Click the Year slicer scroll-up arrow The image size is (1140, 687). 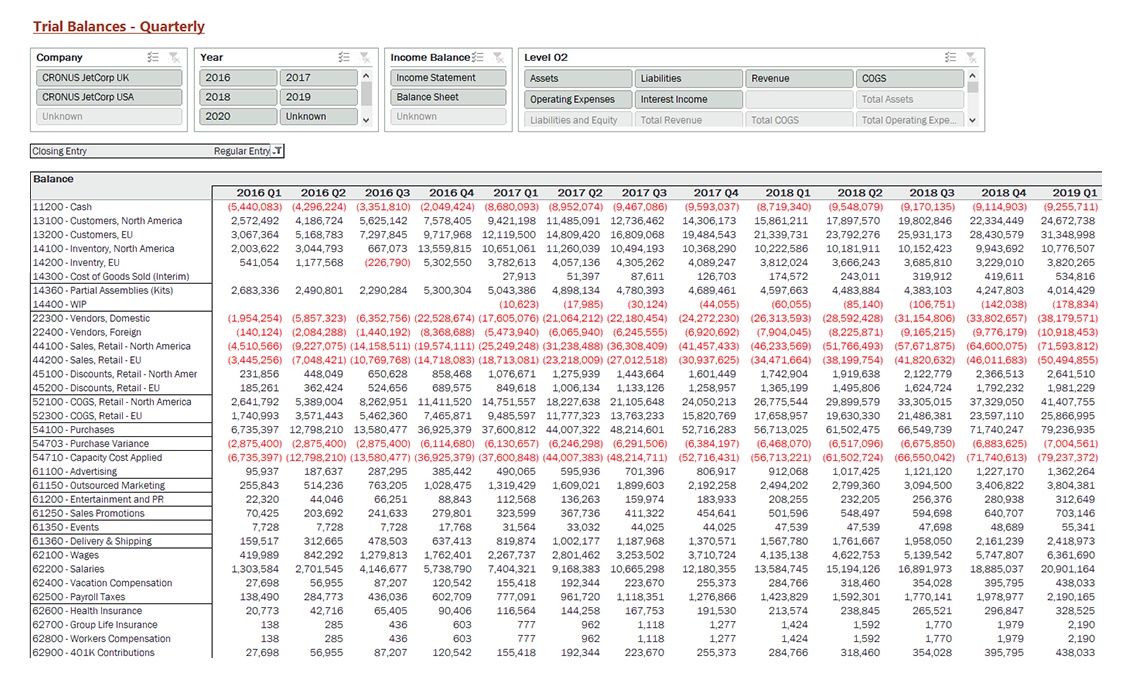click(366, 76)
